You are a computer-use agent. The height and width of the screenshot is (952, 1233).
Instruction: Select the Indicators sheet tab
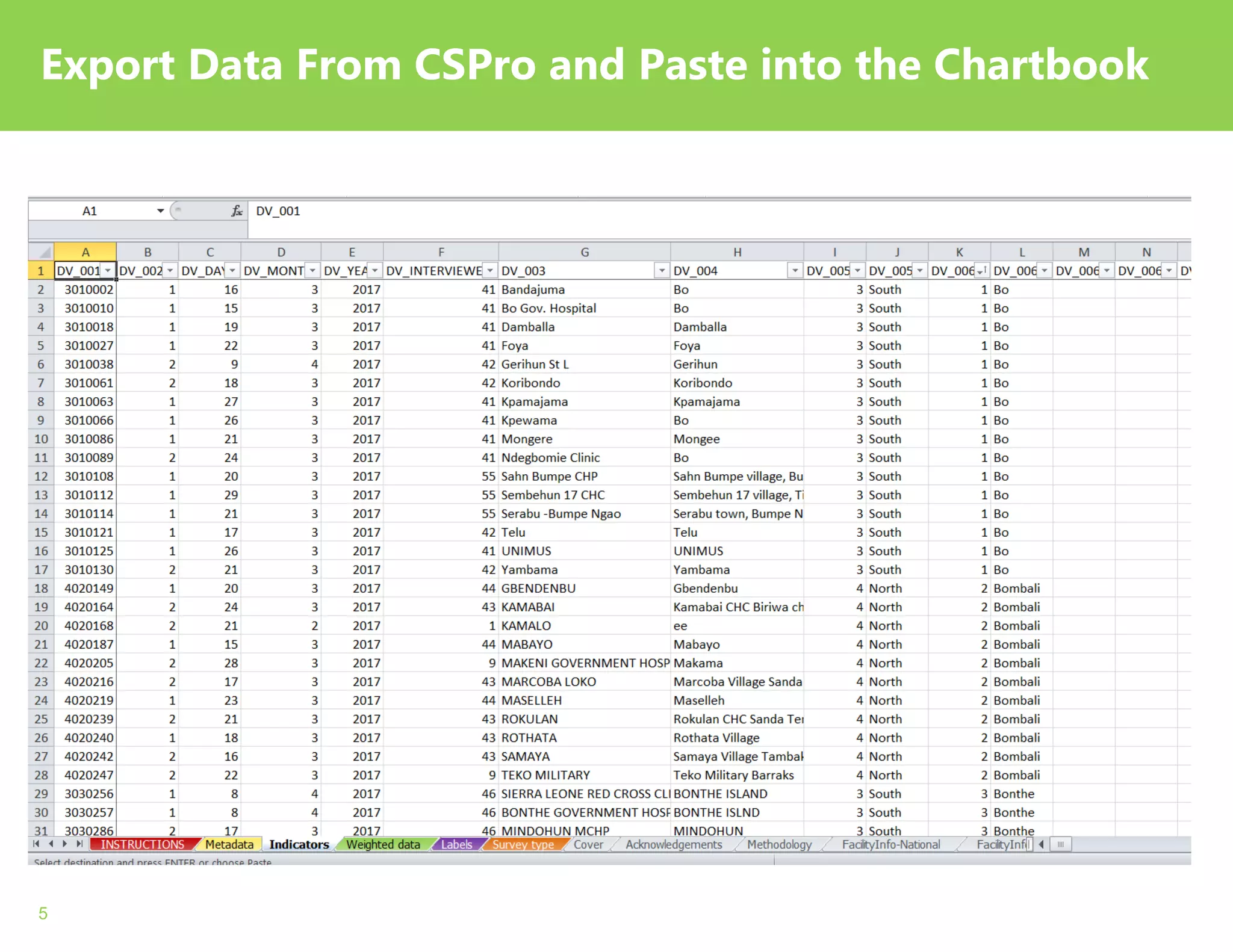[x=299, y=844]
